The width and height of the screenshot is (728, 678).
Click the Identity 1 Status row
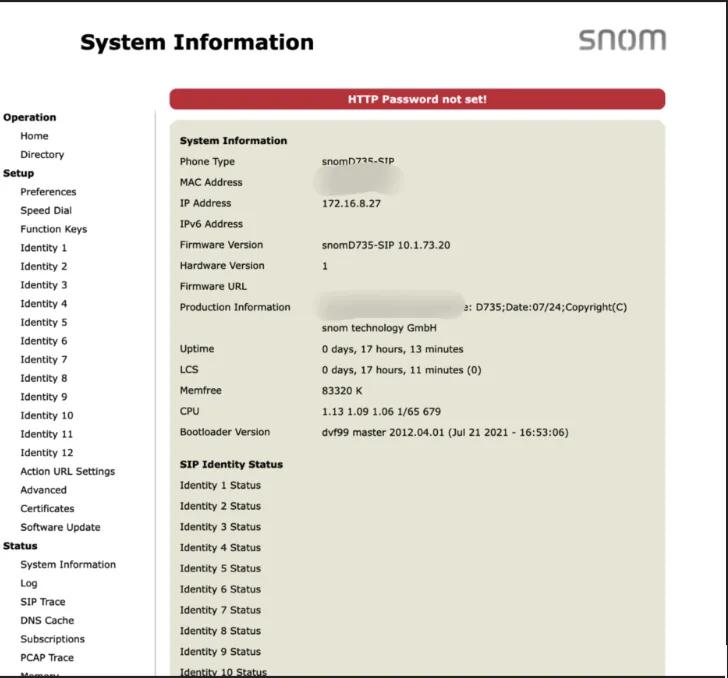coord(221,485)
